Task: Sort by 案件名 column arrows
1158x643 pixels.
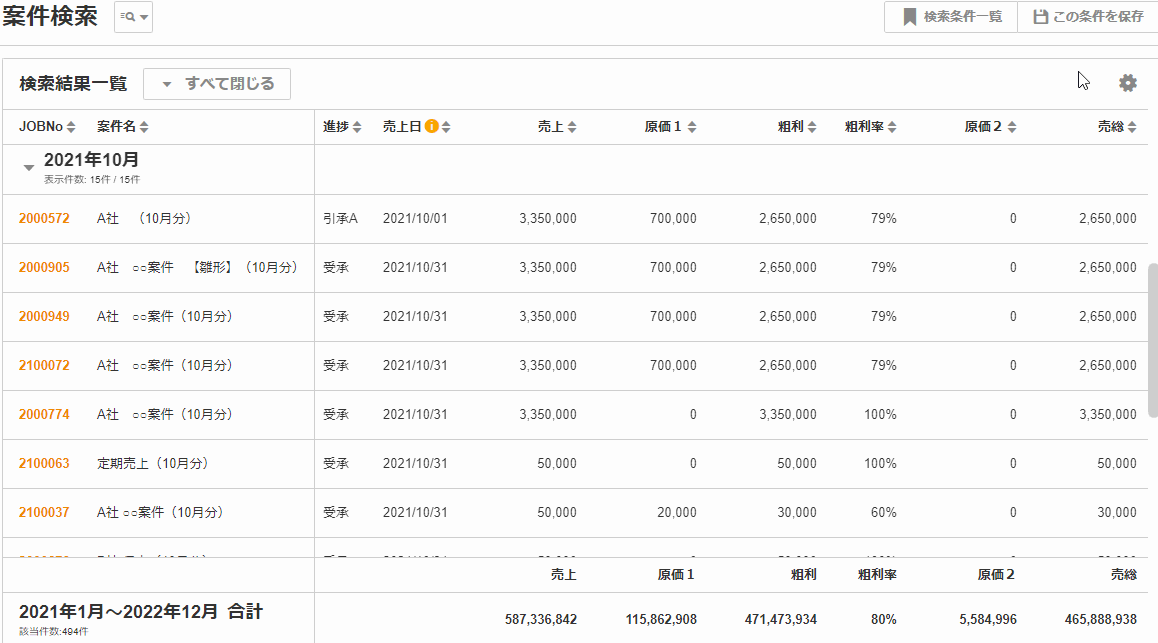Action: (144, 127)
